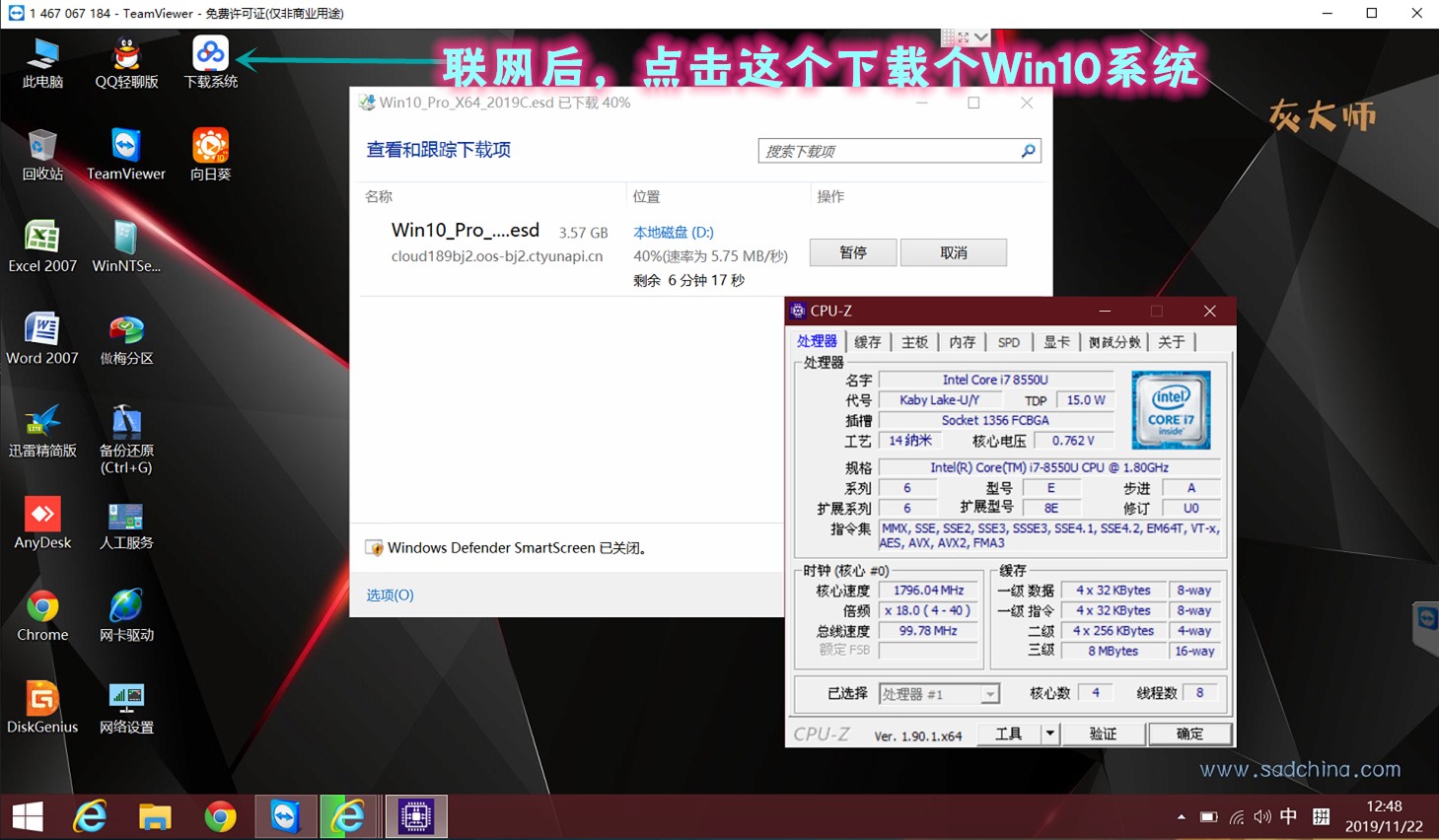Image resolution: width=1439 pixels, height=840 pixels.
Task: Switch to the 测试分数 tab in CPU-Z
Action: tap(1115, 342)
